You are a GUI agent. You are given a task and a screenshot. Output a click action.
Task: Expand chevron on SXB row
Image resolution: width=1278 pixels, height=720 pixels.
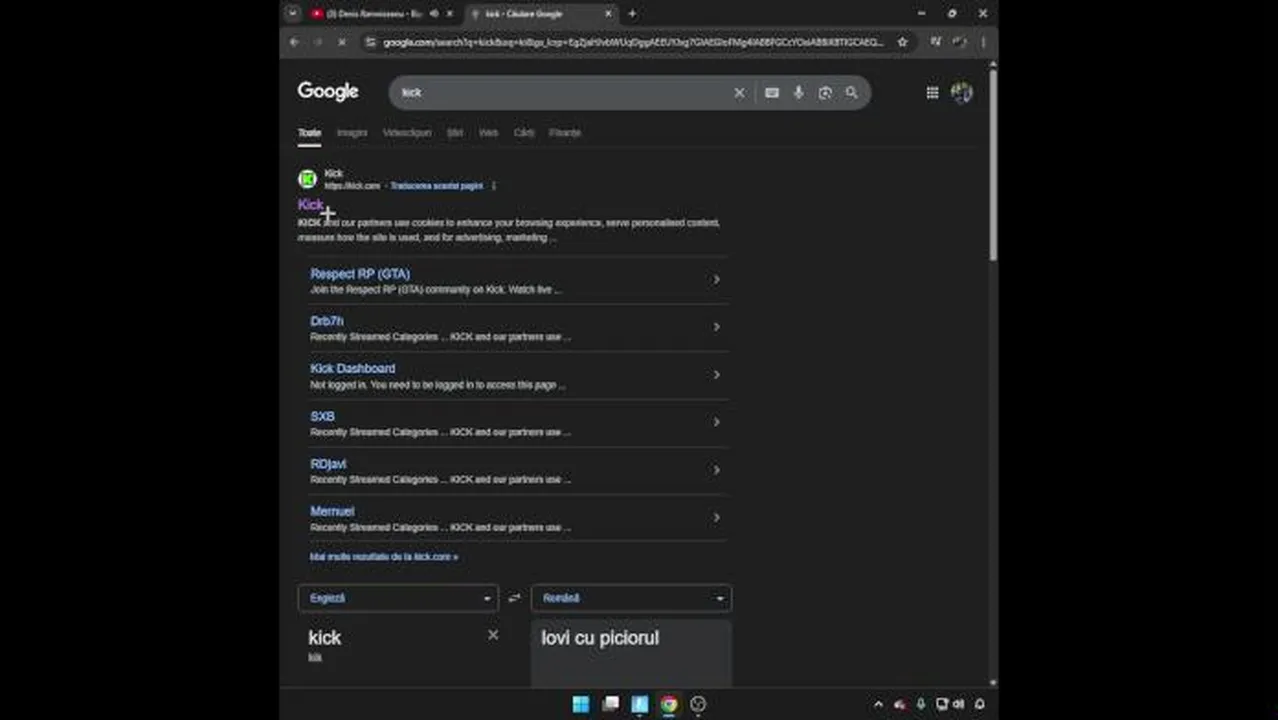click(716, 422)
